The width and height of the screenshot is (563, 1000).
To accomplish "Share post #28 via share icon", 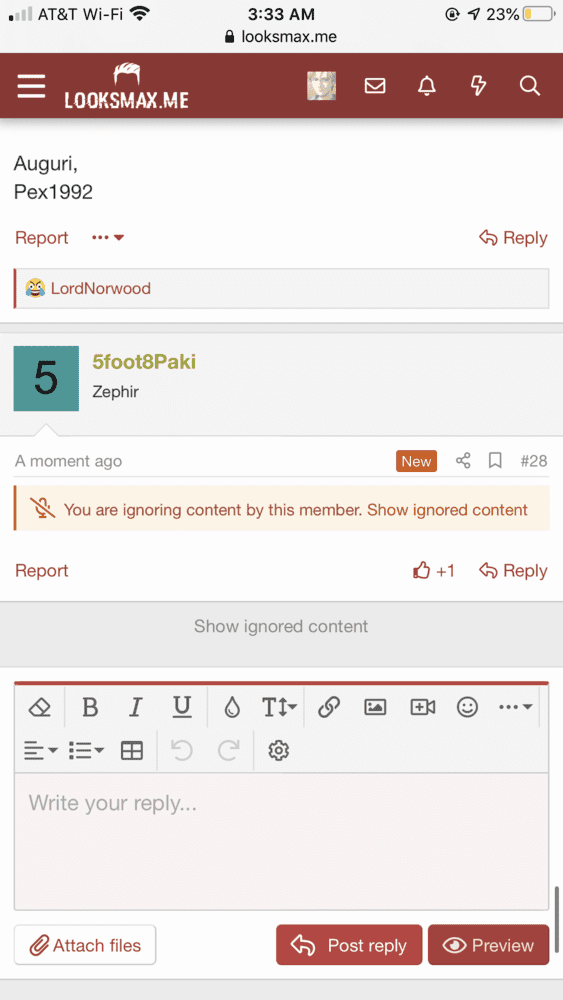I will [x=464, y=460].
